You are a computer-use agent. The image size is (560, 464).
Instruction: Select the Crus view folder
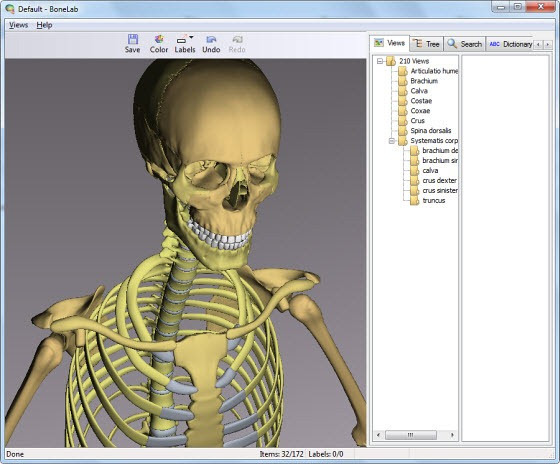[418, 121]
